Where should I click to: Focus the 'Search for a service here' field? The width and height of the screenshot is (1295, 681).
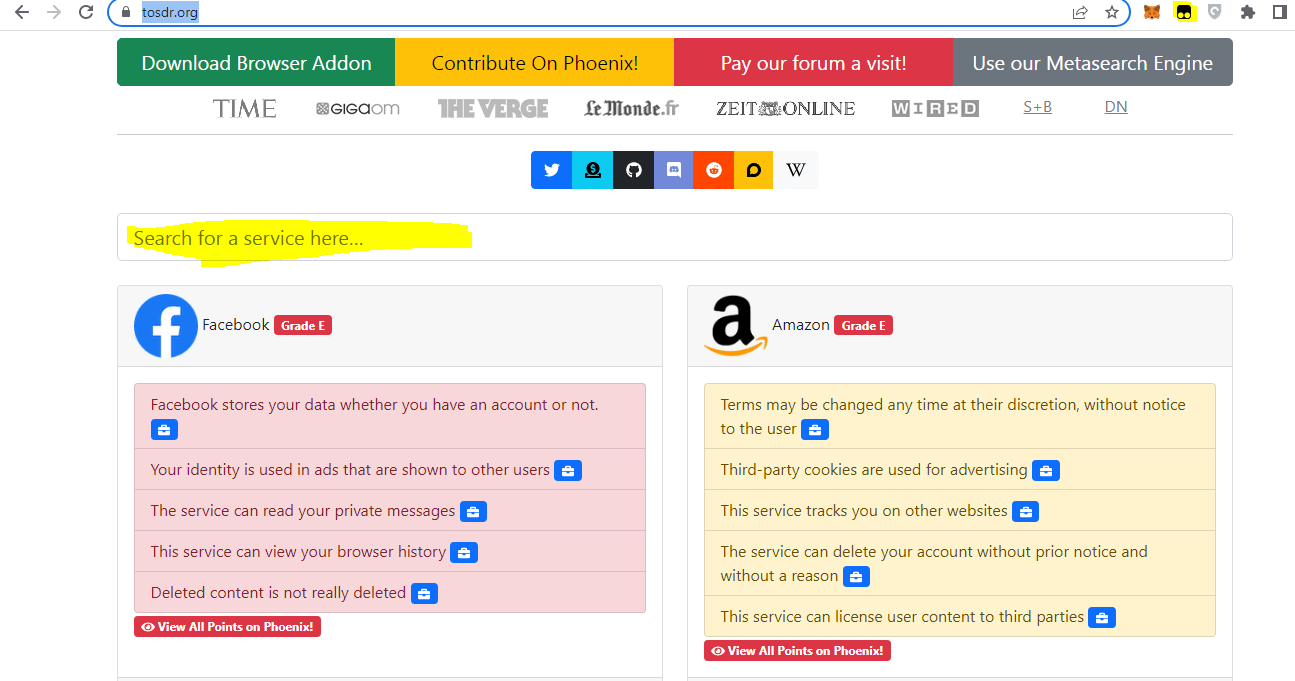(x=675, y=237)
